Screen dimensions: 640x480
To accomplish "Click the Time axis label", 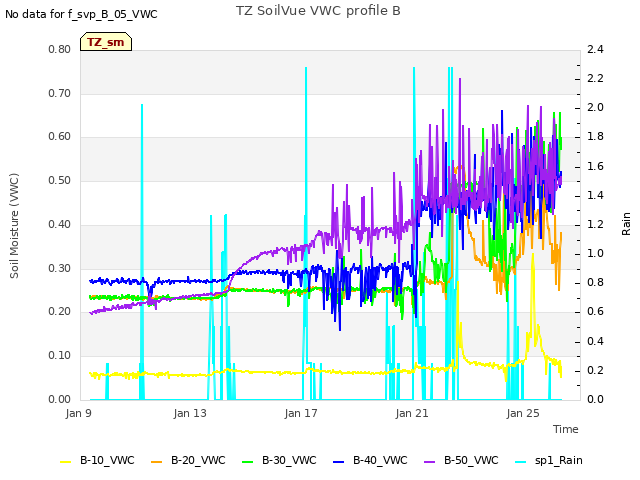I will point(566,429).
